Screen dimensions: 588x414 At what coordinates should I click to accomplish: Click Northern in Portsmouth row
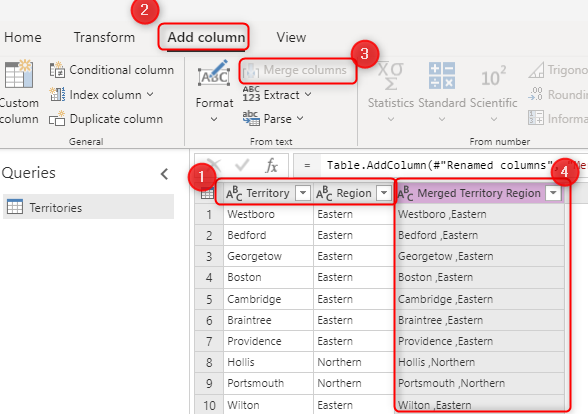point(354,383)
